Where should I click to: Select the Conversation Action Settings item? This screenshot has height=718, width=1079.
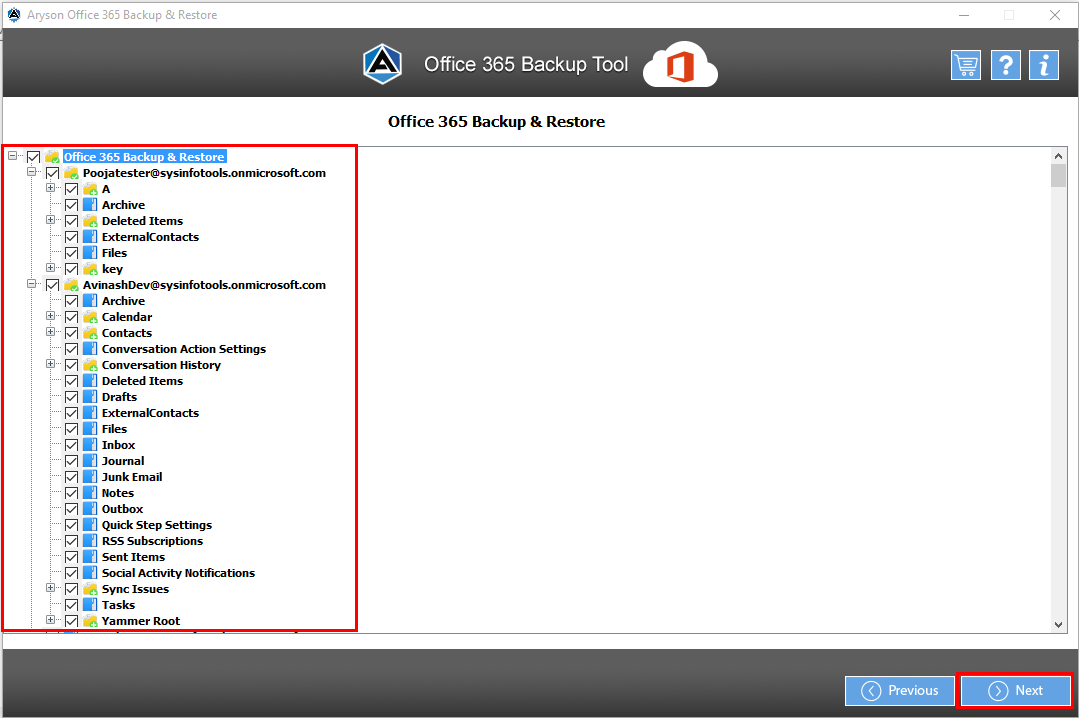[184, 349]
